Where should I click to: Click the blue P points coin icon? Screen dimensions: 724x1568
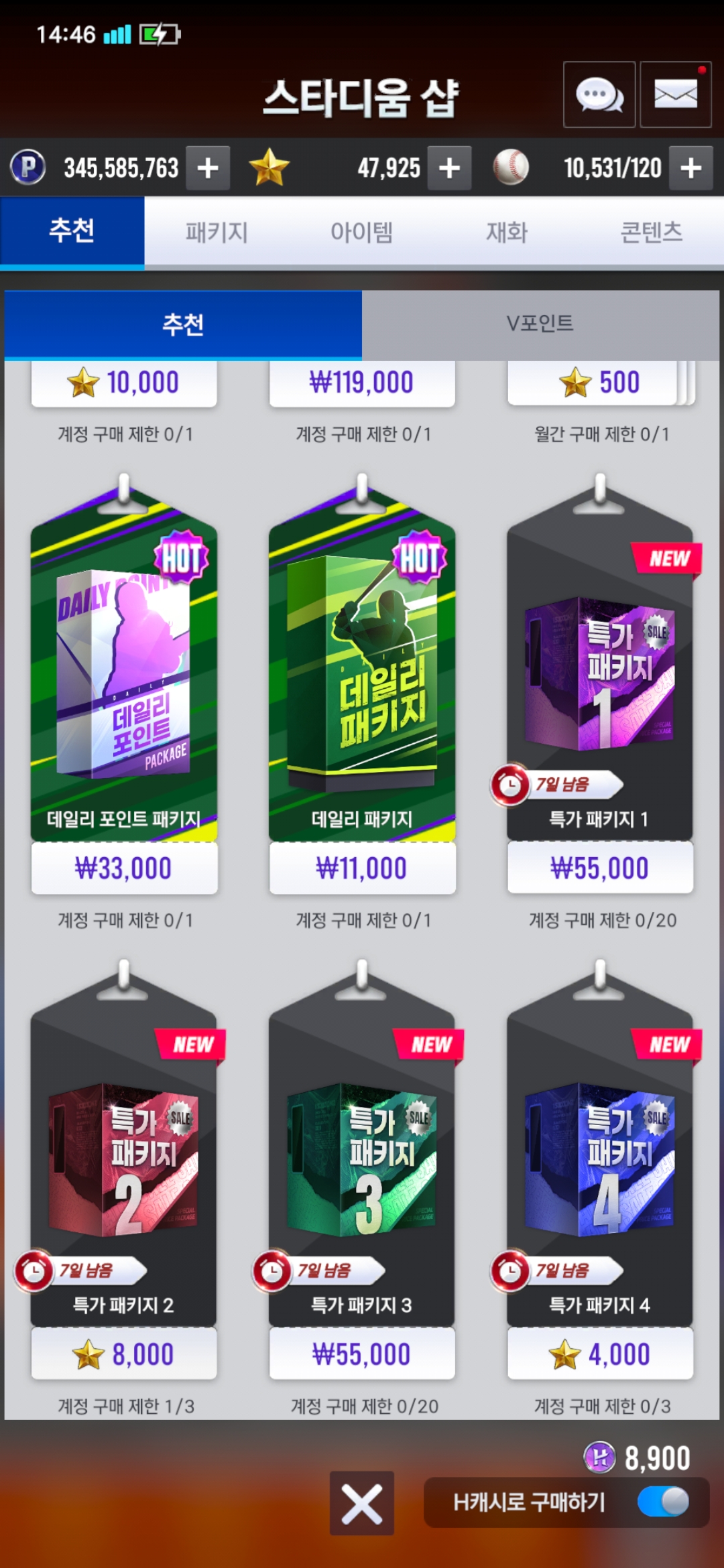click(28, 167)
